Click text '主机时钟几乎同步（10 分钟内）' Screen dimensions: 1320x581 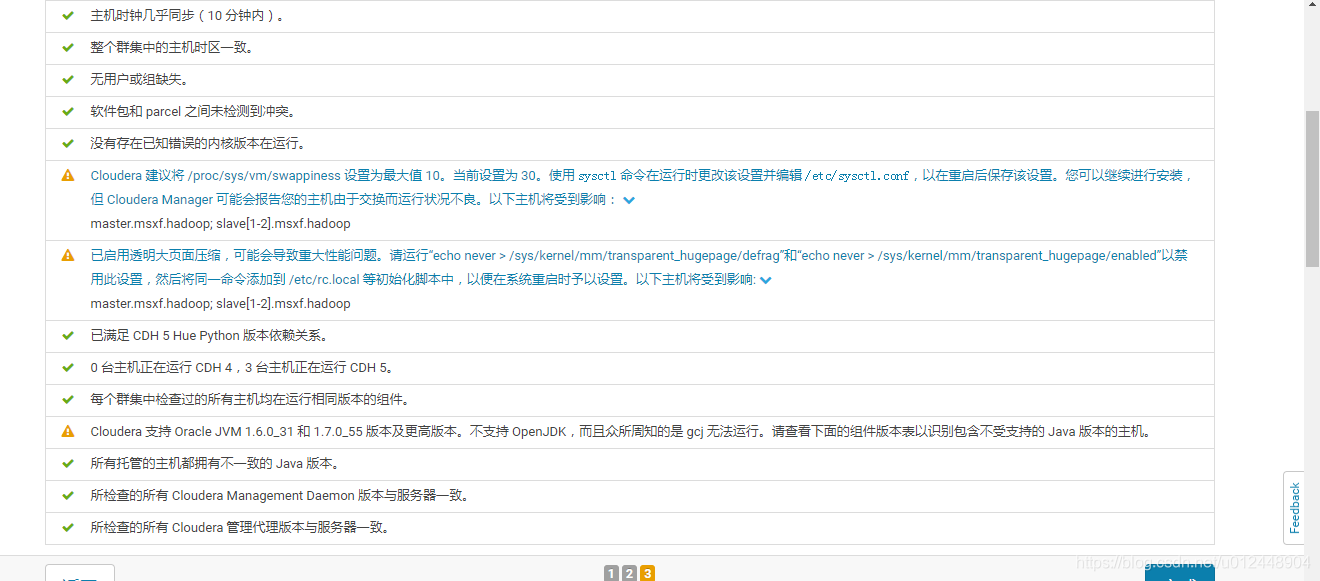[x=187, y=16]
